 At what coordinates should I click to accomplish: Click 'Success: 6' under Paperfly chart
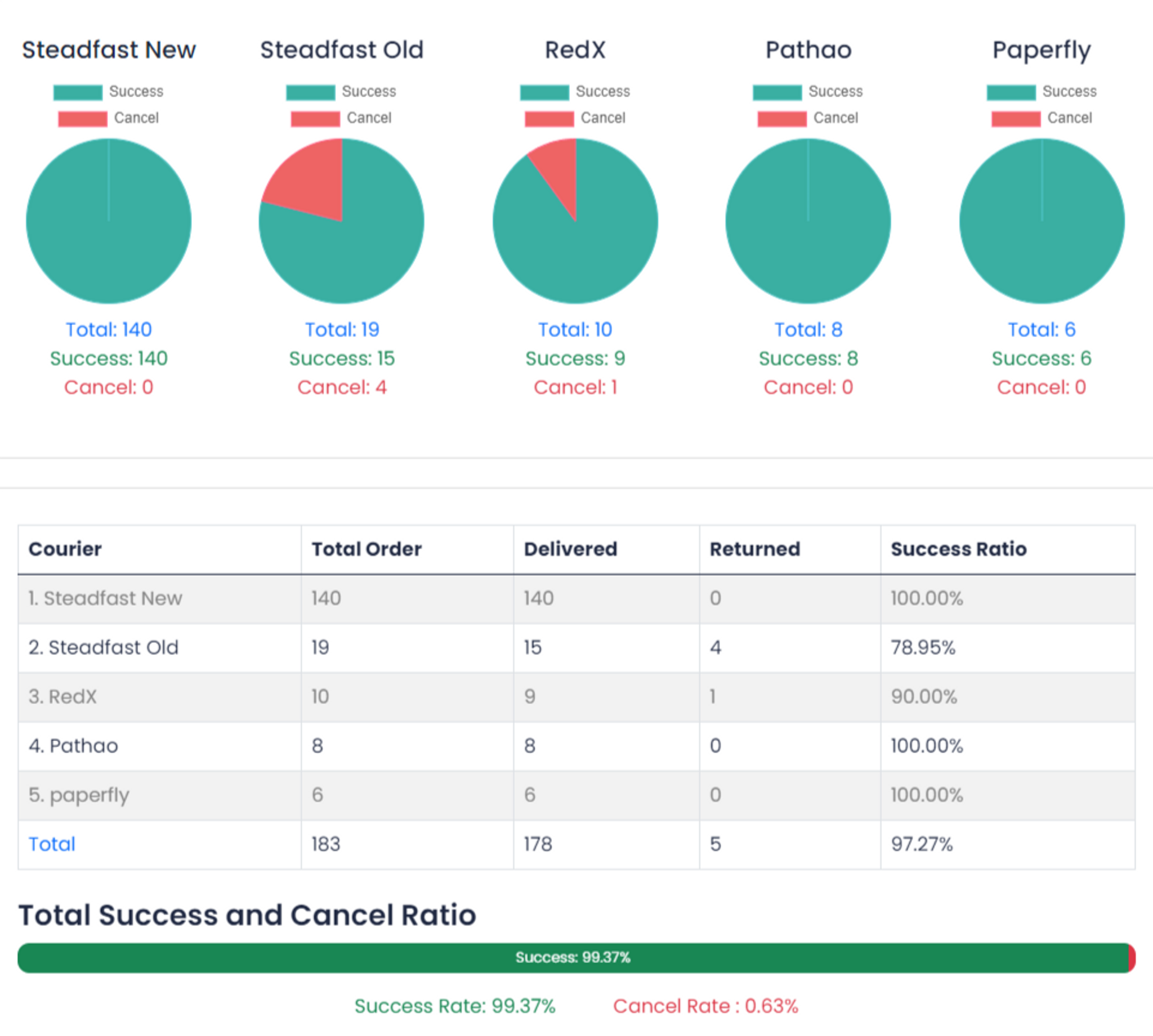1042,358
